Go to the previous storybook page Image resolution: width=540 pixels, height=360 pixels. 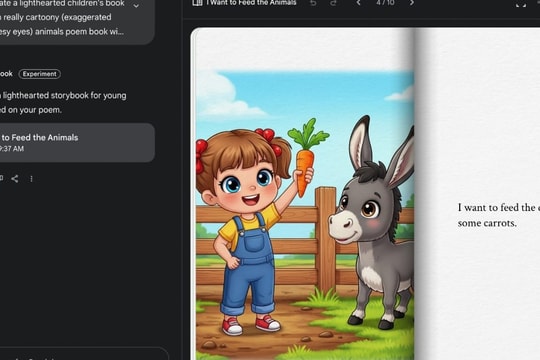point(358,3)
